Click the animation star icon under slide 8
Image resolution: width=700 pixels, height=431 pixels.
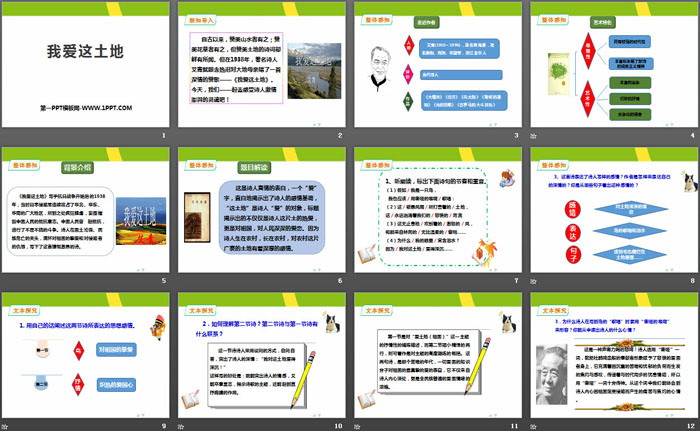coord(533,281)
